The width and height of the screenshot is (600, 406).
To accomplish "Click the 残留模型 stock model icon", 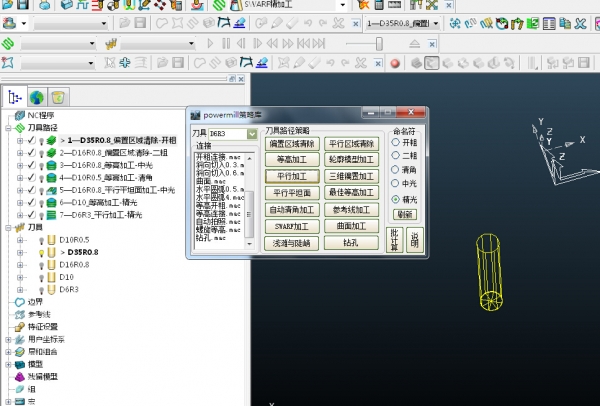I will [17, 376].
